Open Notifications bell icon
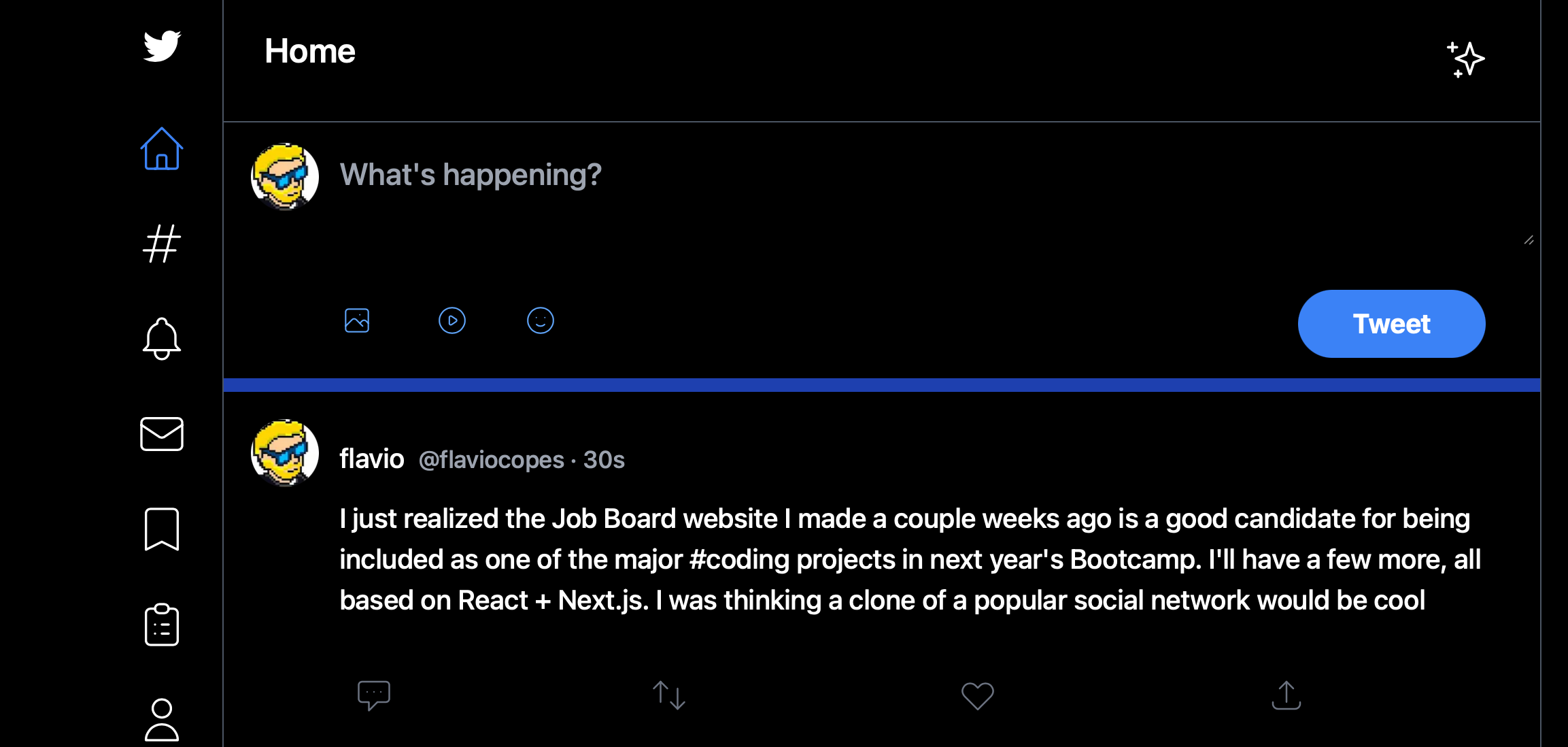 pos(162,338)
